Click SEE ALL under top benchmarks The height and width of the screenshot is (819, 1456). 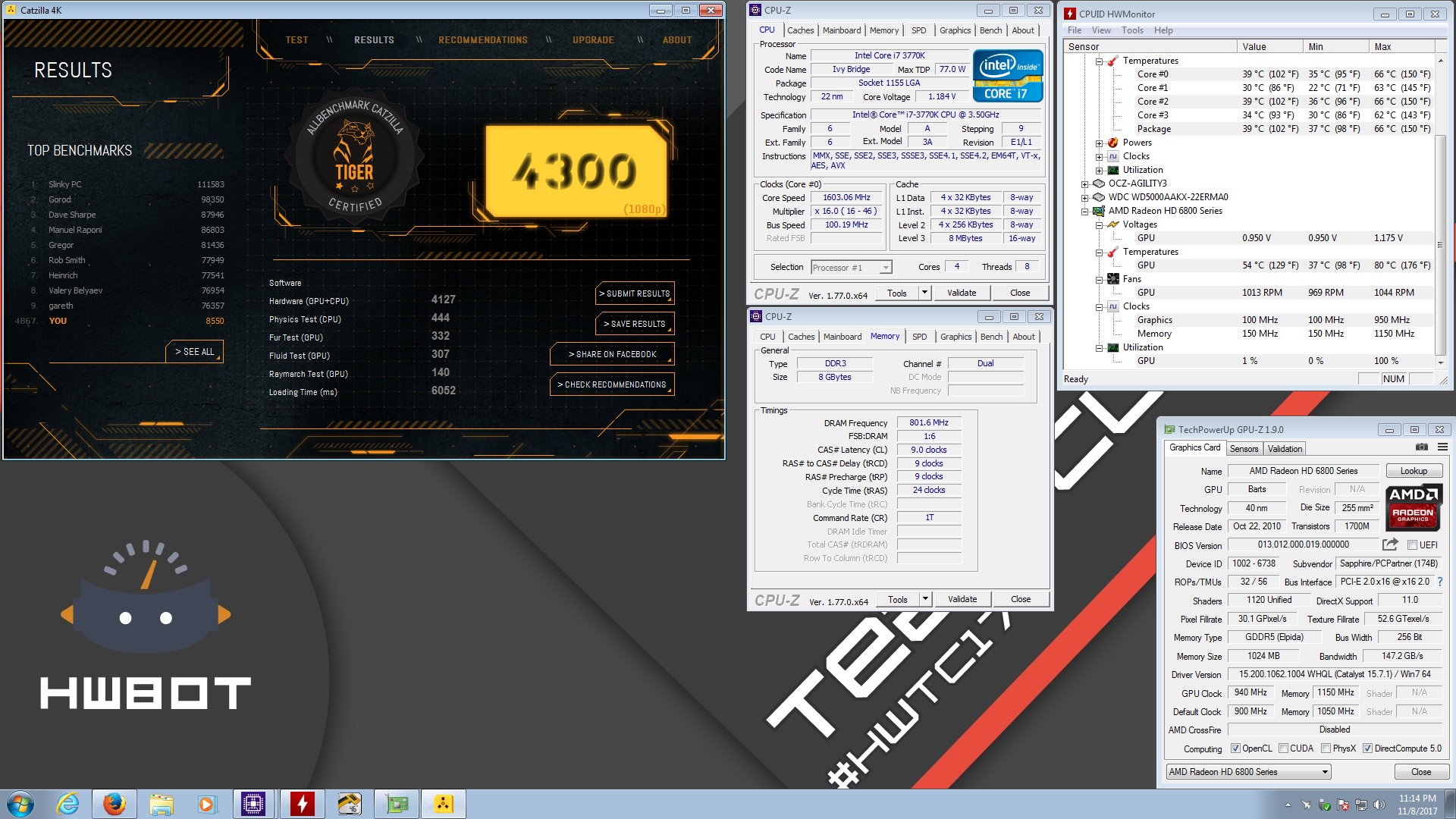pyautogui.click(x=195, y=352)
